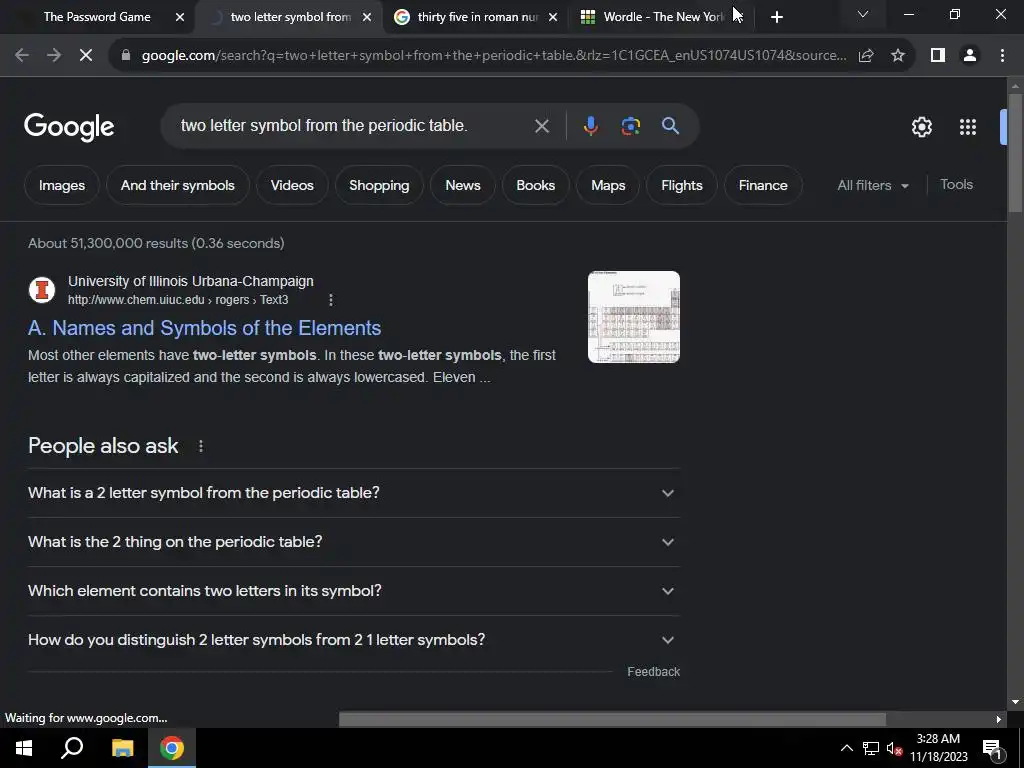View site security lock info
Image resolution: width=1024 pixels, height=768 pixels.
126,56
